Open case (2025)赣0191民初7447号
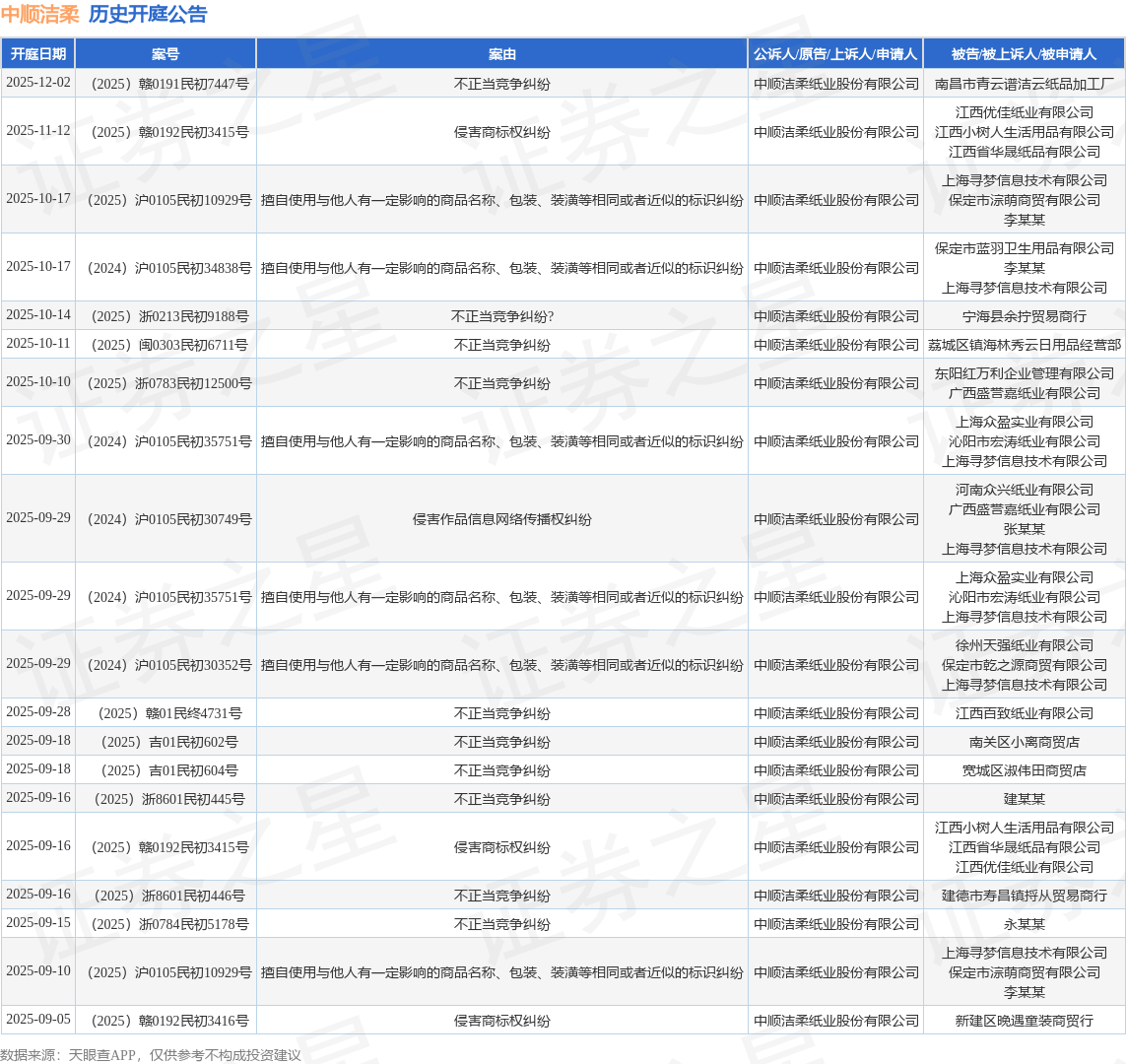This screenshot has height=1064, width=1126. pos(166,85)
